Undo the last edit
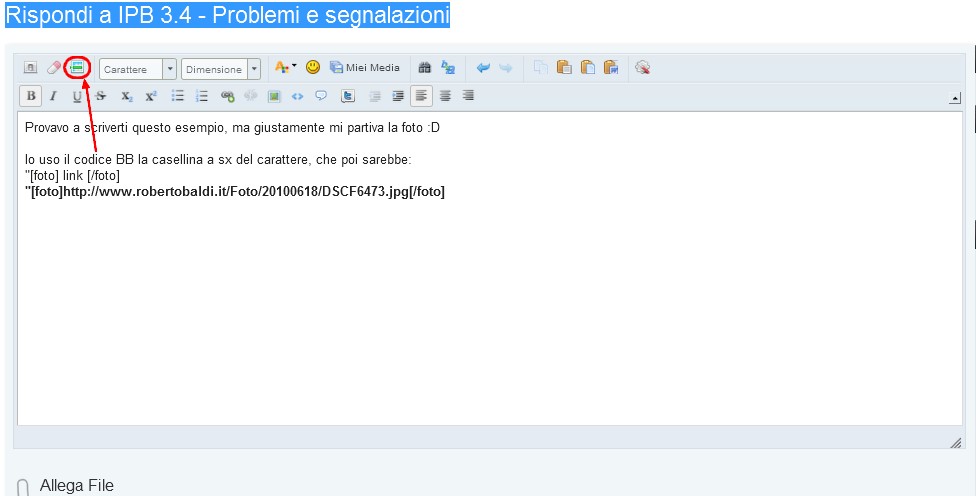The height and width of the screenshot is (496, 976). coord(483,68)
